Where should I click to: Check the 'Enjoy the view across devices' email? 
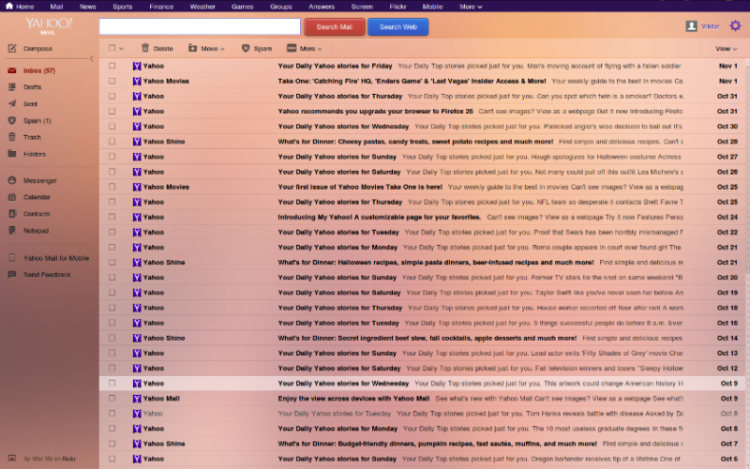pos(112,398)
